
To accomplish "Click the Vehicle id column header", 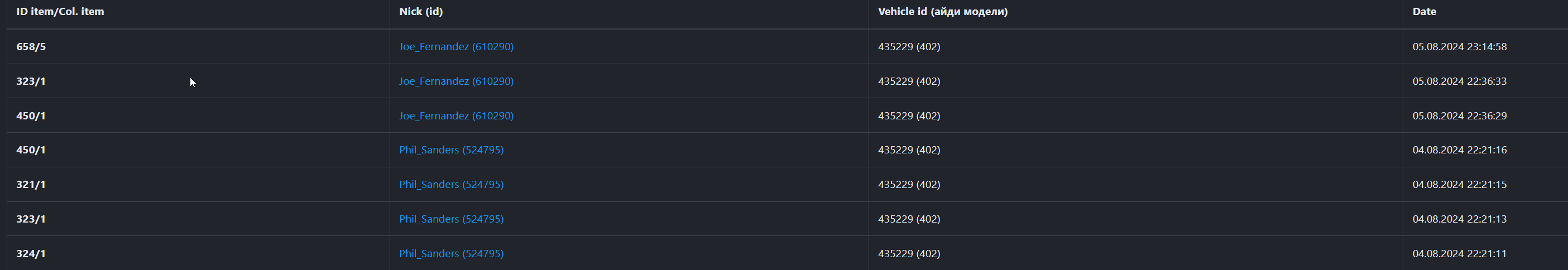I will (x=942, y=12).
